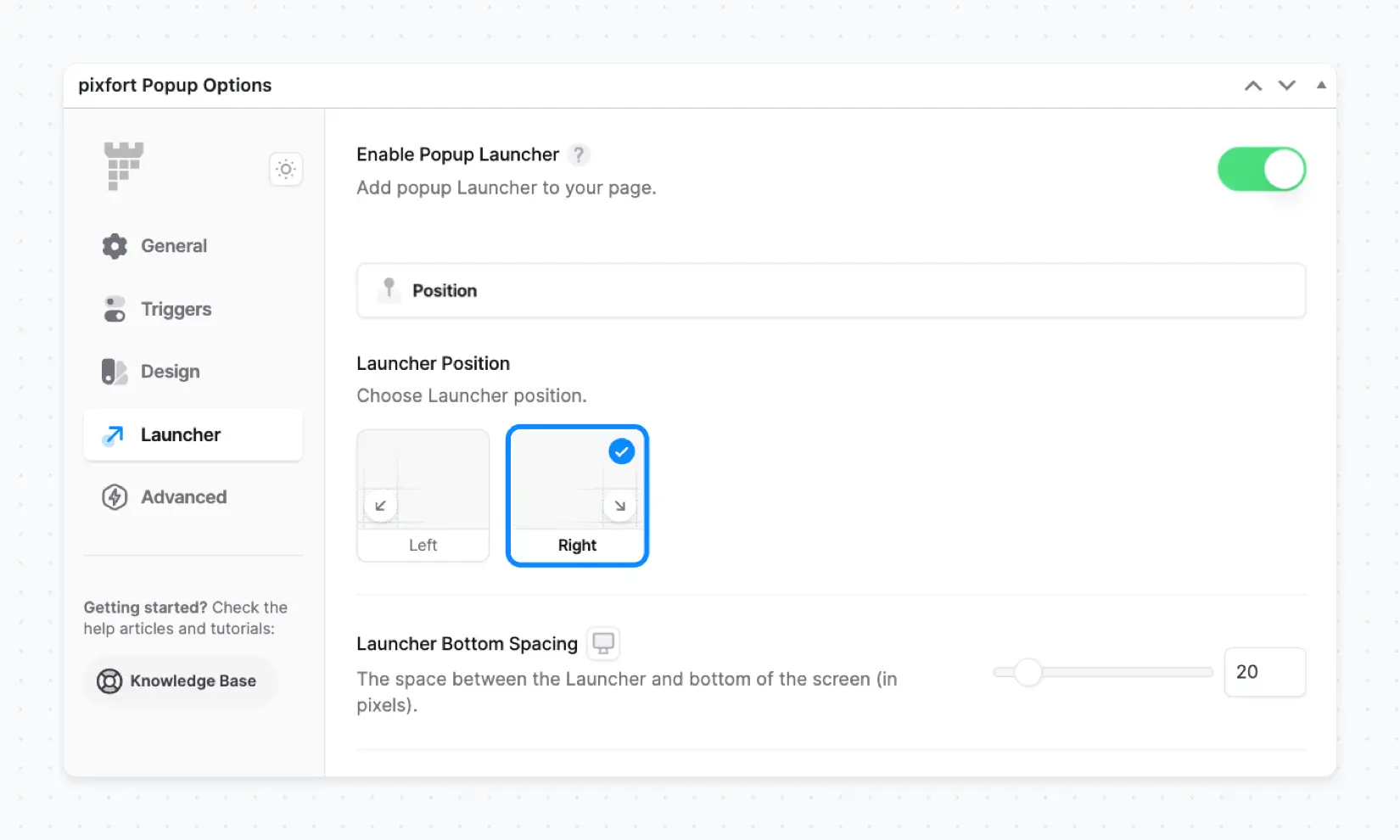
Task: Click the Triggers switch icon
Action: point(115,310)
